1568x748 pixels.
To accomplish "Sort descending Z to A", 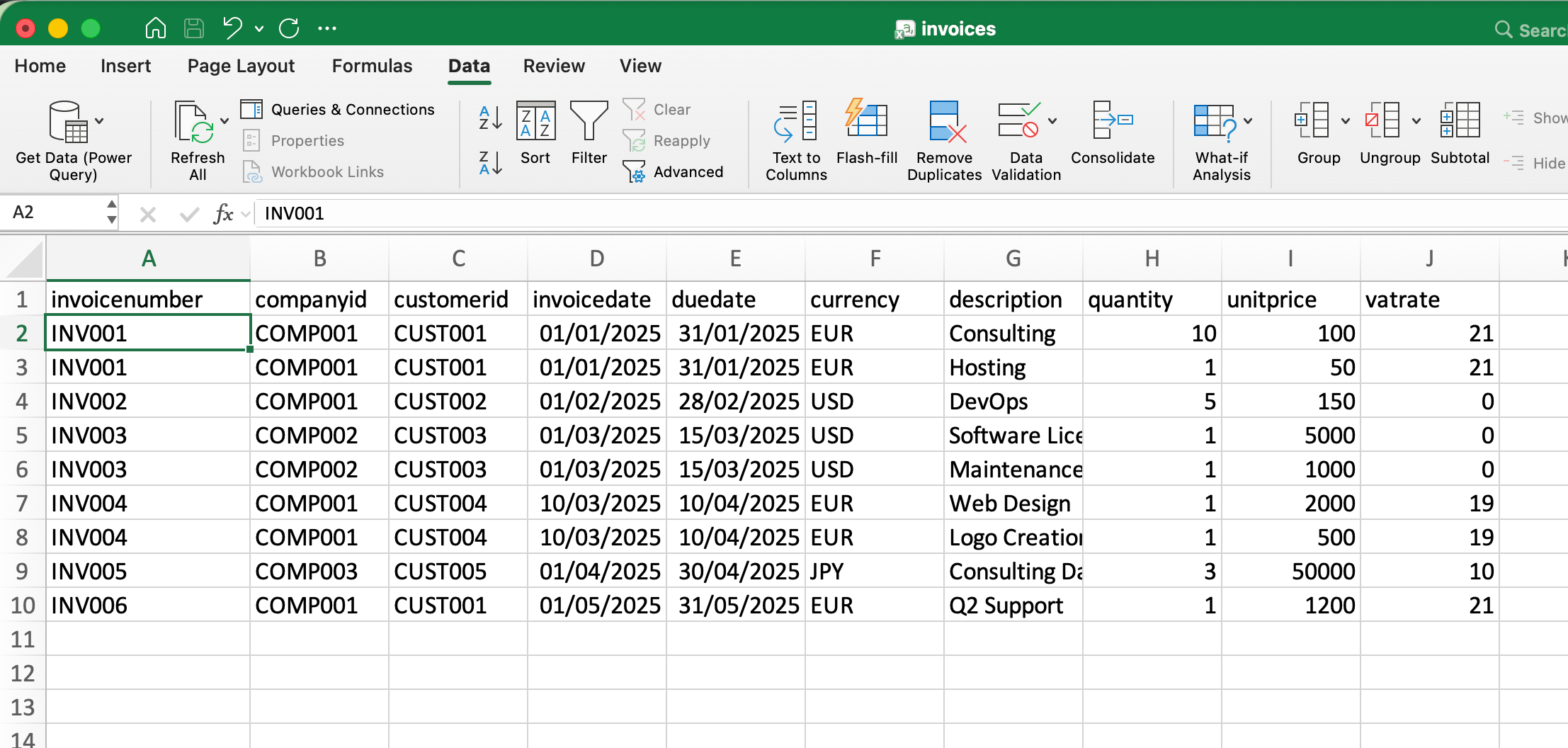I will [490, 163].
